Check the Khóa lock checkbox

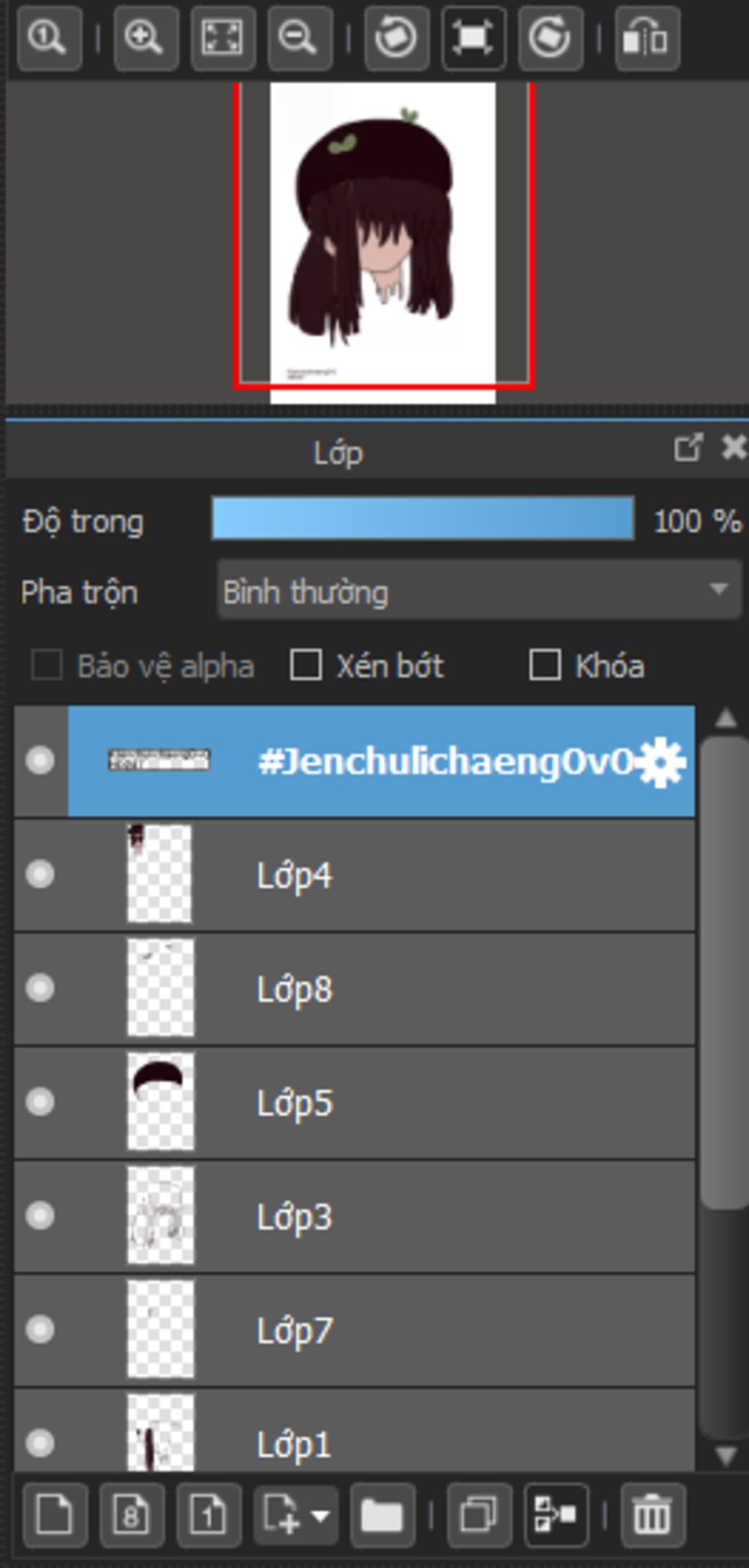coord(545,665)
